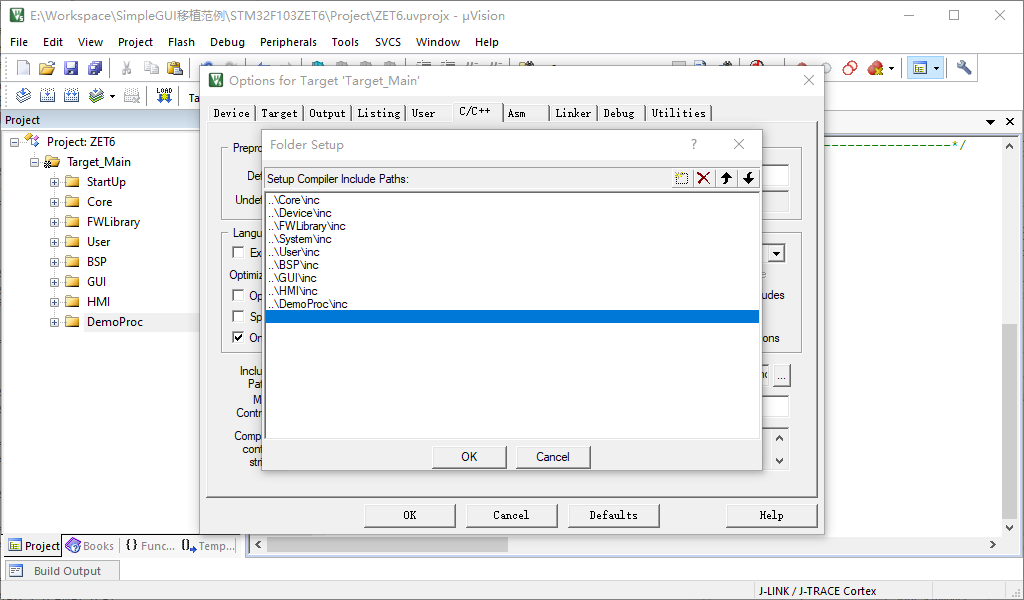Click the Move Down arrow icon

point(748,178)
